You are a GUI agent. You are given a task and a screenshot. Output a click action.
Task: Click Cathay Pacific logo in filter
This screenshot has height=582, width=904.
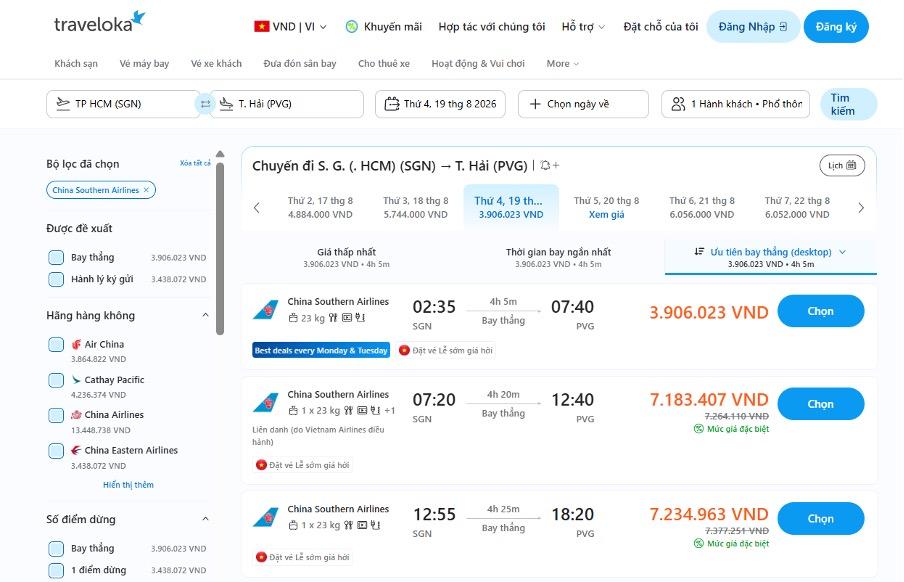(76, 380)
